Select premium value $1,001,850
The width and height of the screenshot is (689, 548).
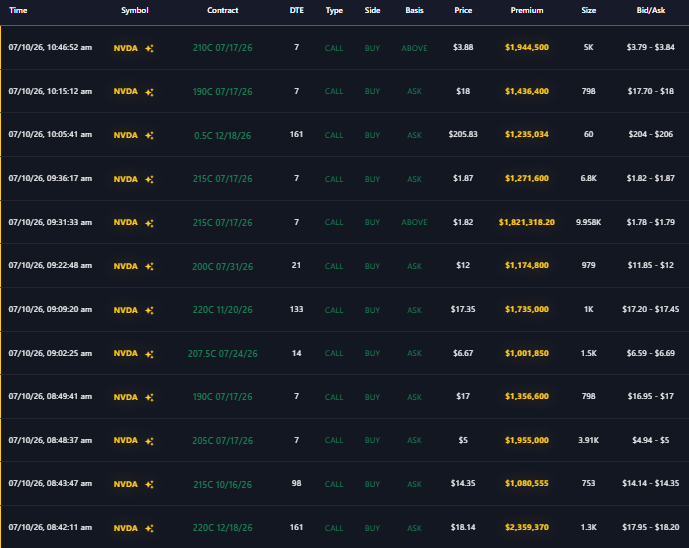[x=527, y=353]
